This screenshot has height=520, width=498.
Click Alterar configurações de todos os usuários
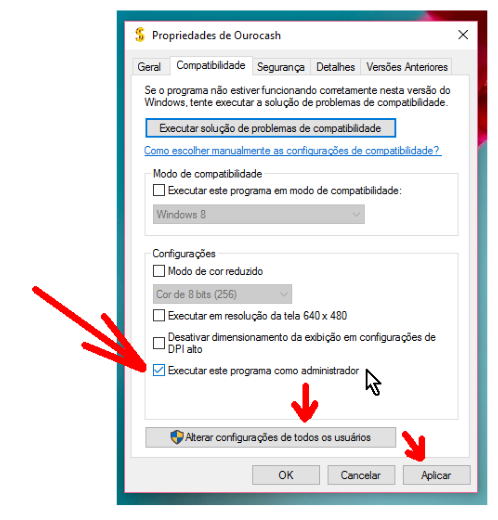click(271, 437)
